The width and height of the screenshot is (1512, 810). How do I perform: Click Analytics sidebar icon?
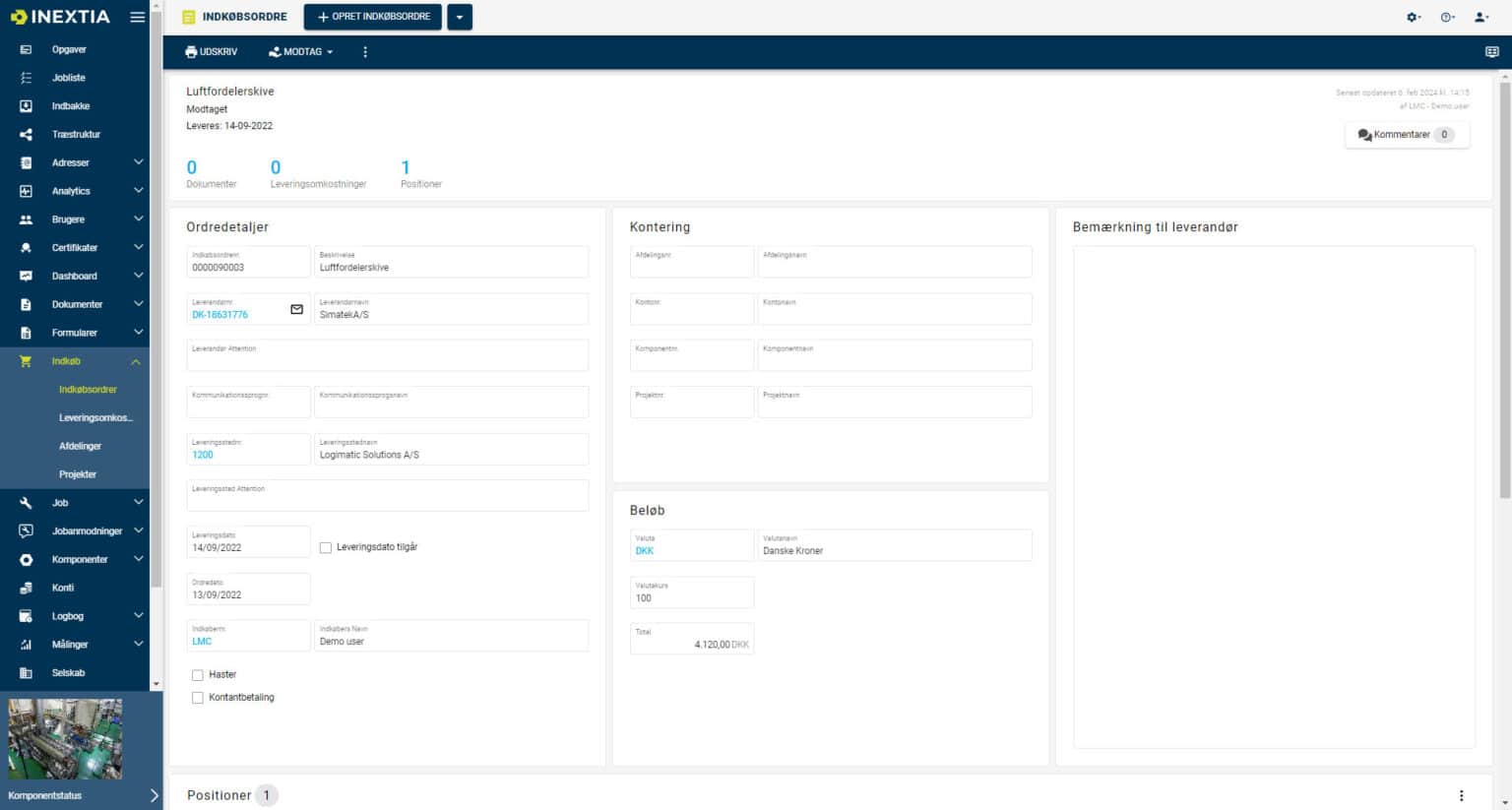26,191
